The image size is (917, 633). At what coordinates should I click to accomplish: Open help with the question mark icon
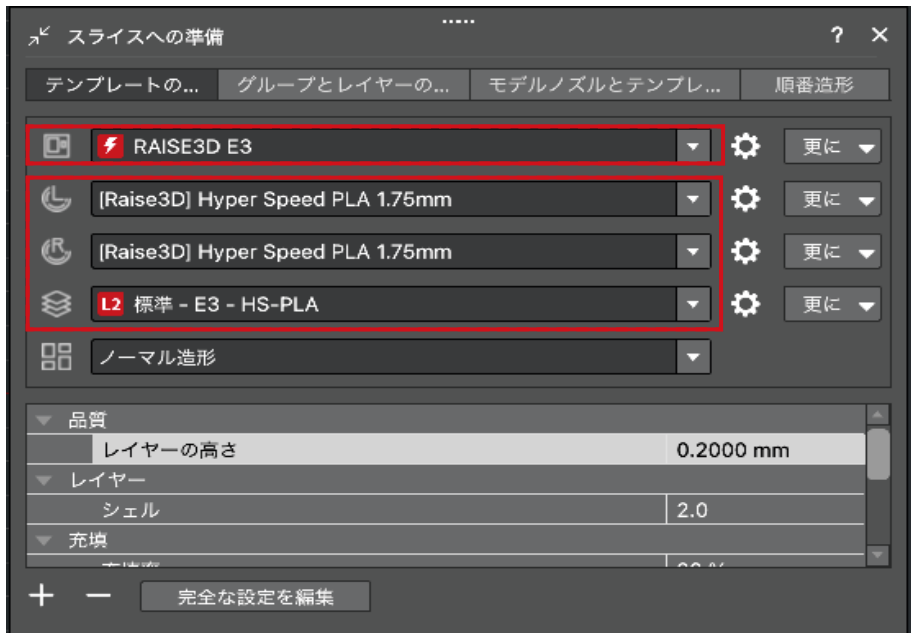837,35
